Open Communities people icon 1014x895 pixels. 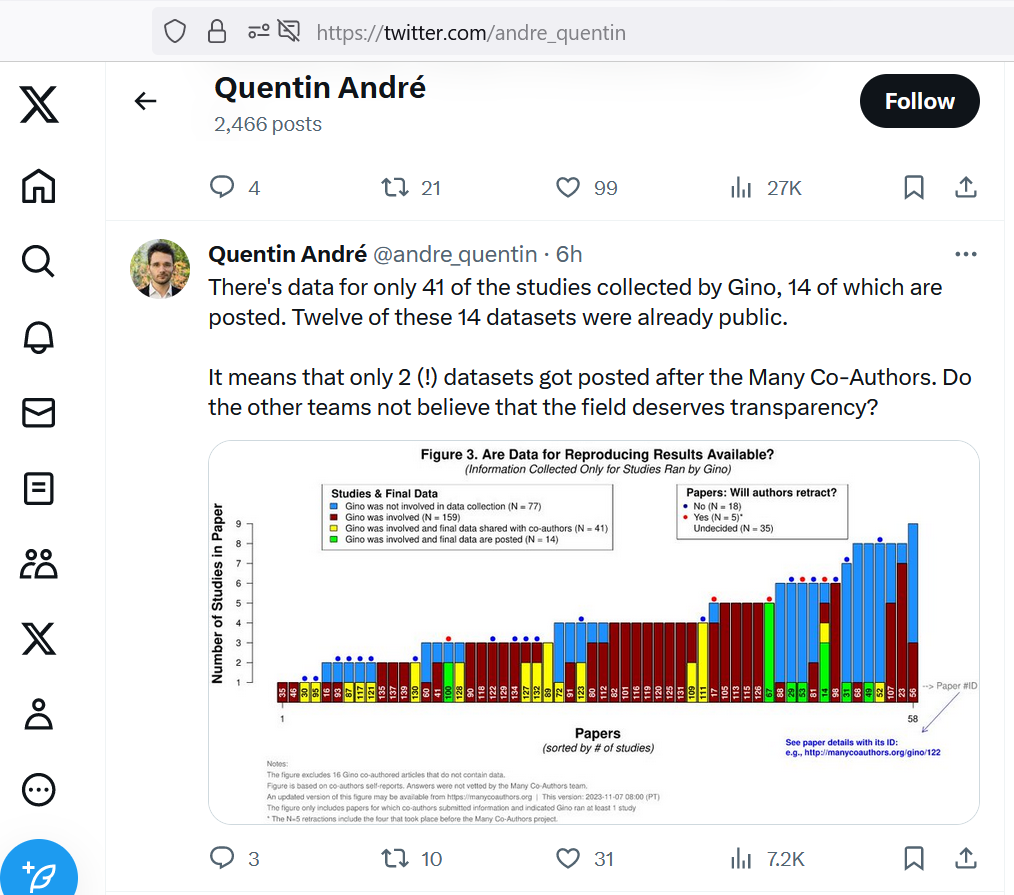click(39, 564)
